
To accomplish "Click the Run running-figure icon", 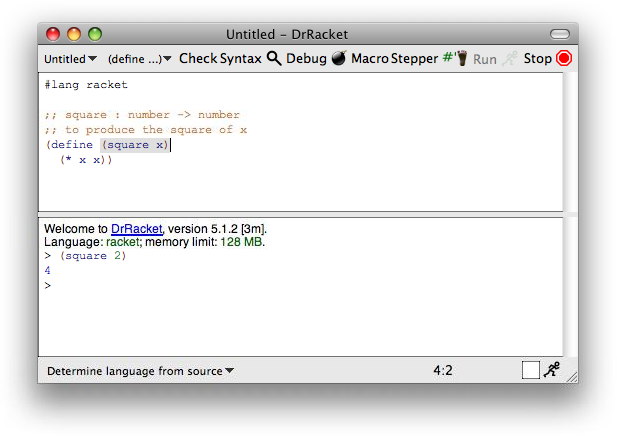I will [510, 59].
